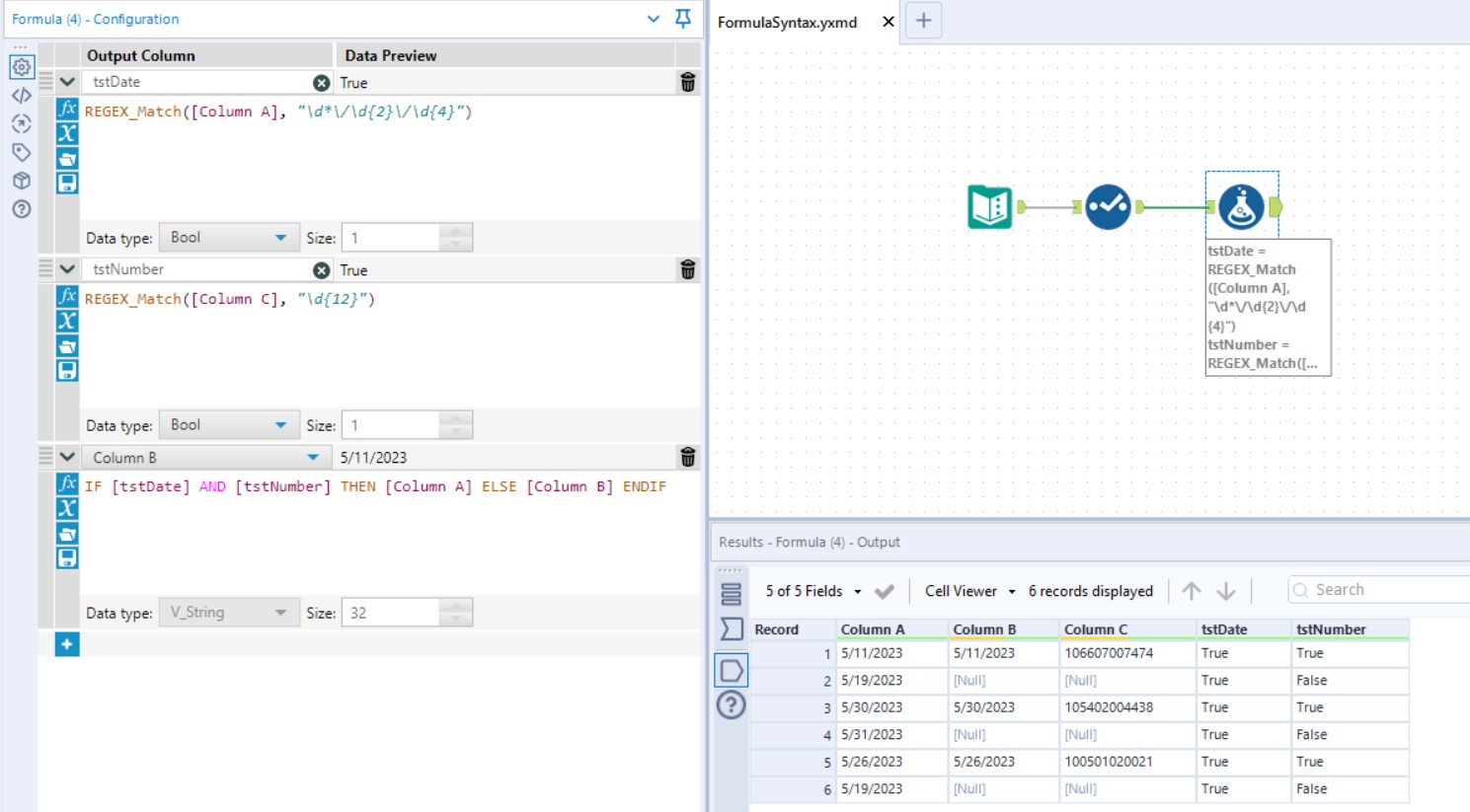1470x812 pixels.
Task: Delete the tstDate output column via trash icon
Action: [x=687, y=82]
